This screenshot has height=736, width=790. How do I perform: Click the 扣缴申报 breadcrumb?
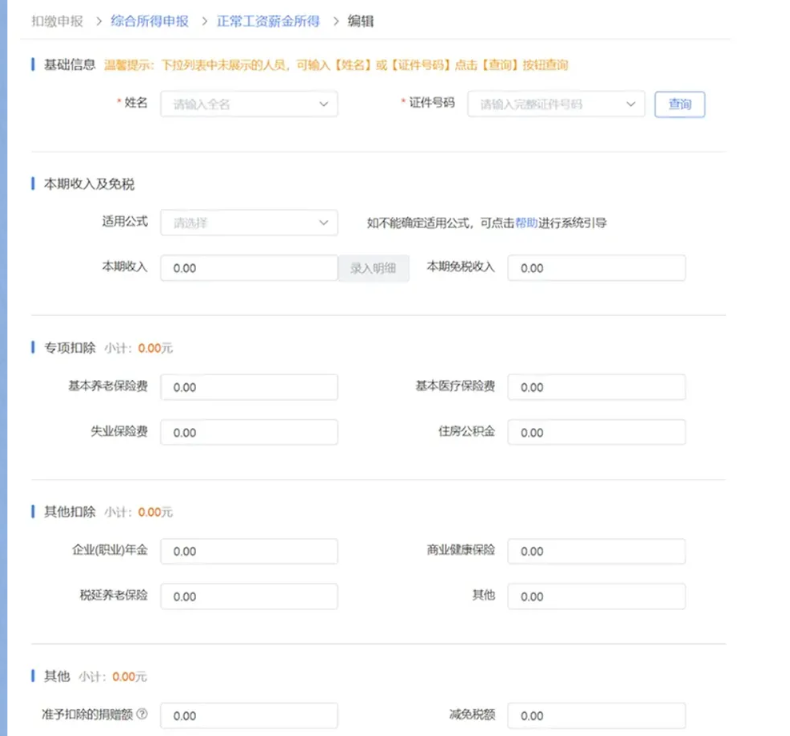coord(57,21)
